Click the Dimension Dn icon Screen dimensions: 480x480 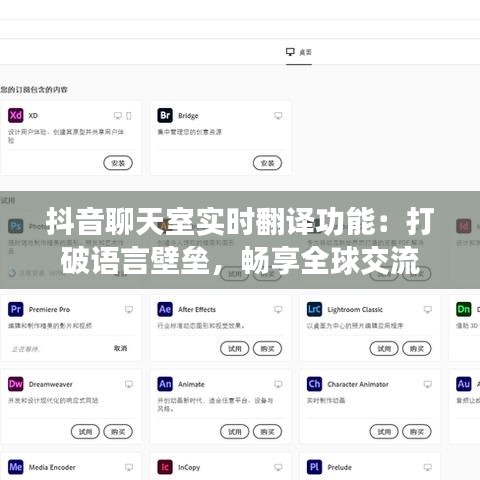pos(464,309)
